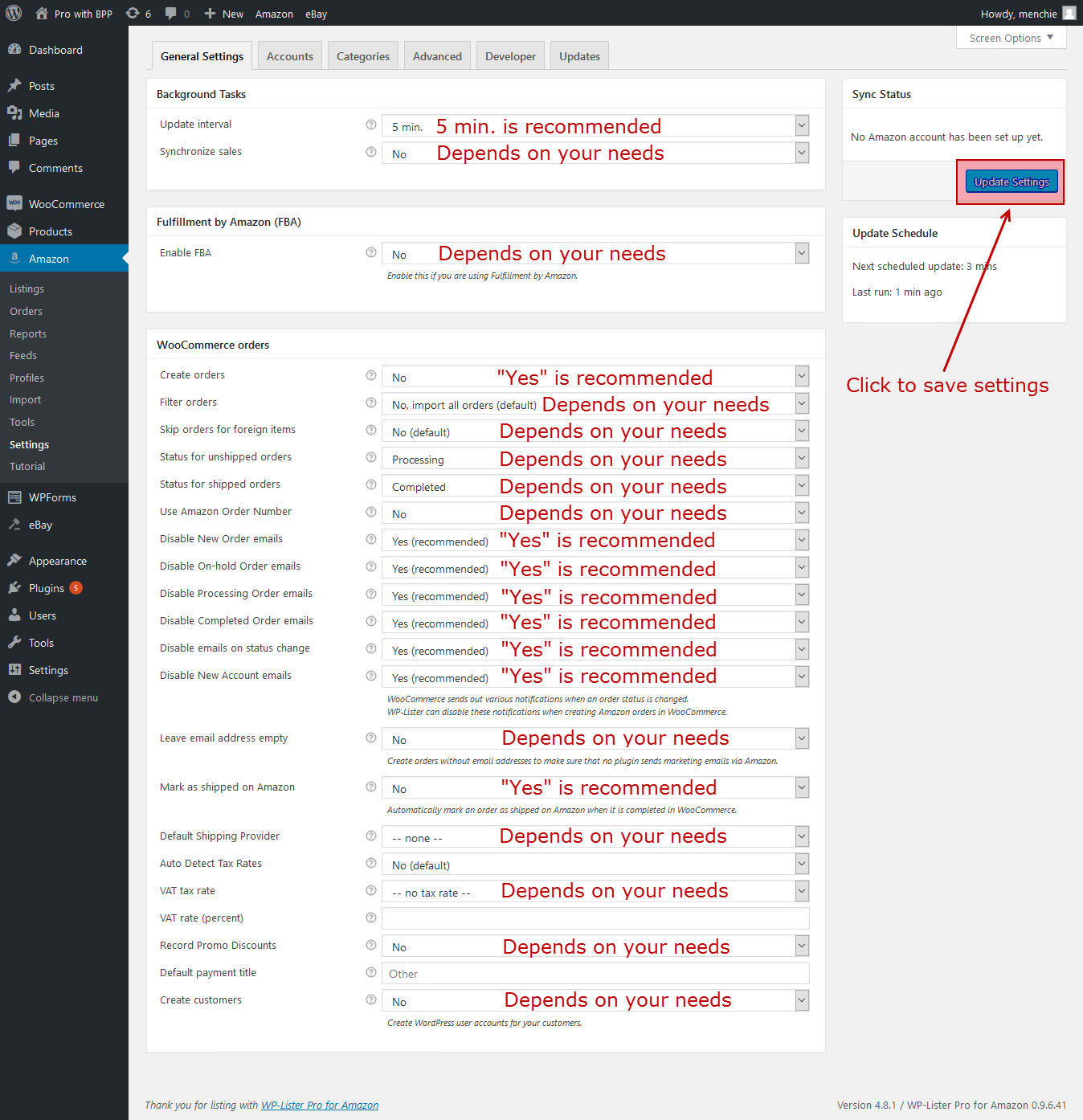Switch to the Developer tab
Screen dimensions: 1083x1120
coord(510,56)
